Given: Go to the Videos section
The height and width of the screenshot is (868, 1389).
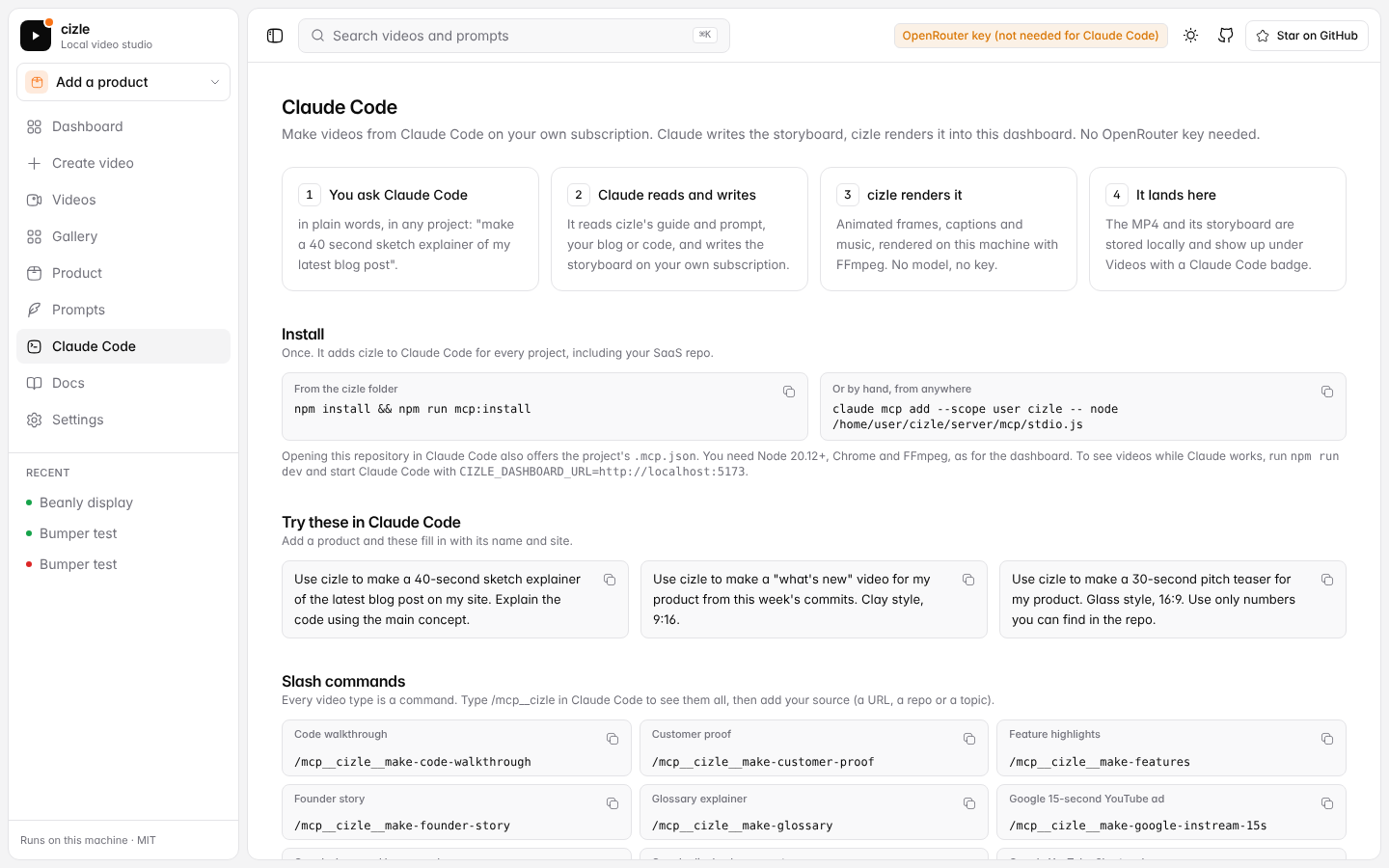Looking at the screenshot, I should [x=123, y=200].
